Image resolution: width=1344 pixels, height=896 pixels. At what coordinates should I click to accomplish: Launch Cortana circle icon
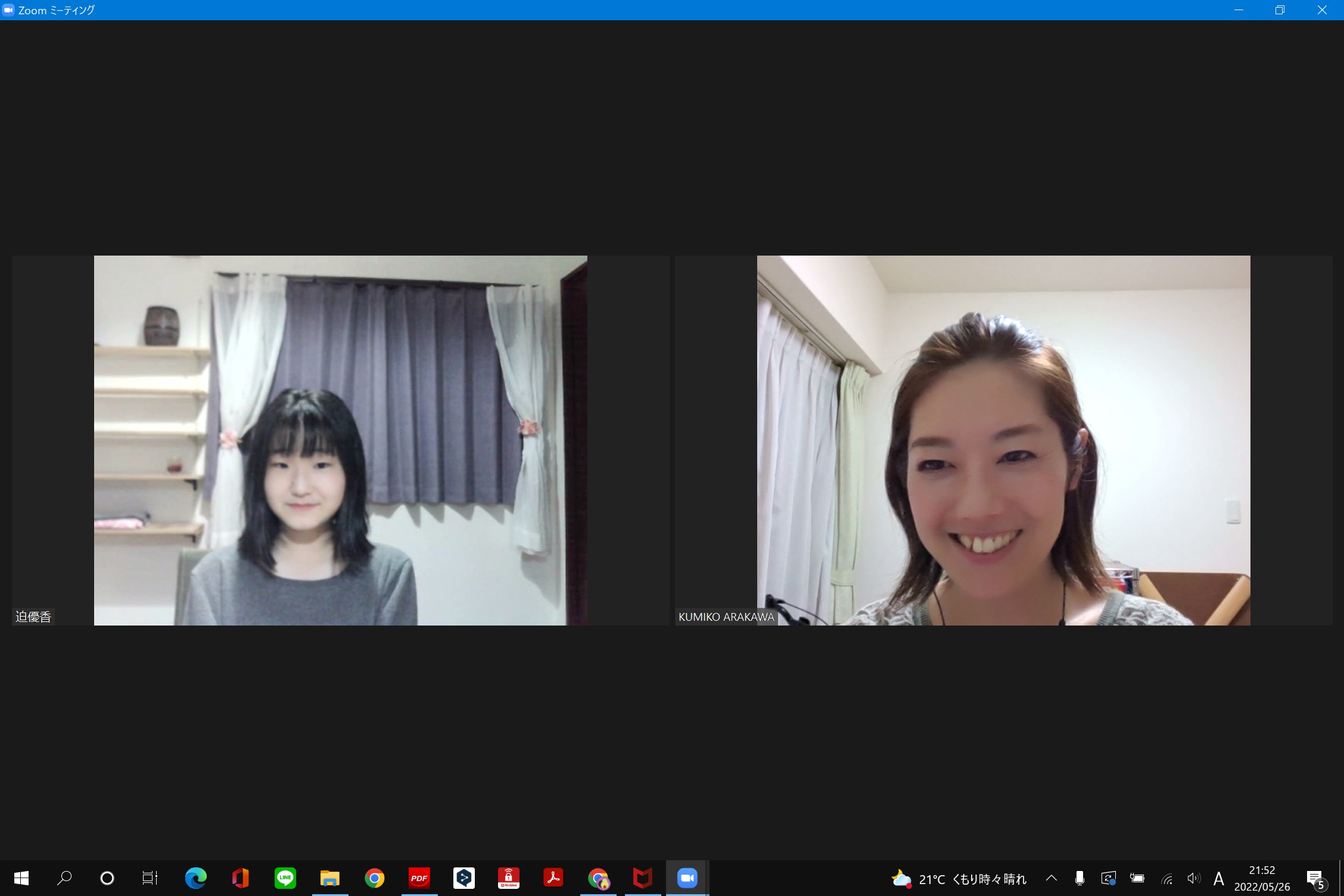pyautogui.click(x=107, y=878)
